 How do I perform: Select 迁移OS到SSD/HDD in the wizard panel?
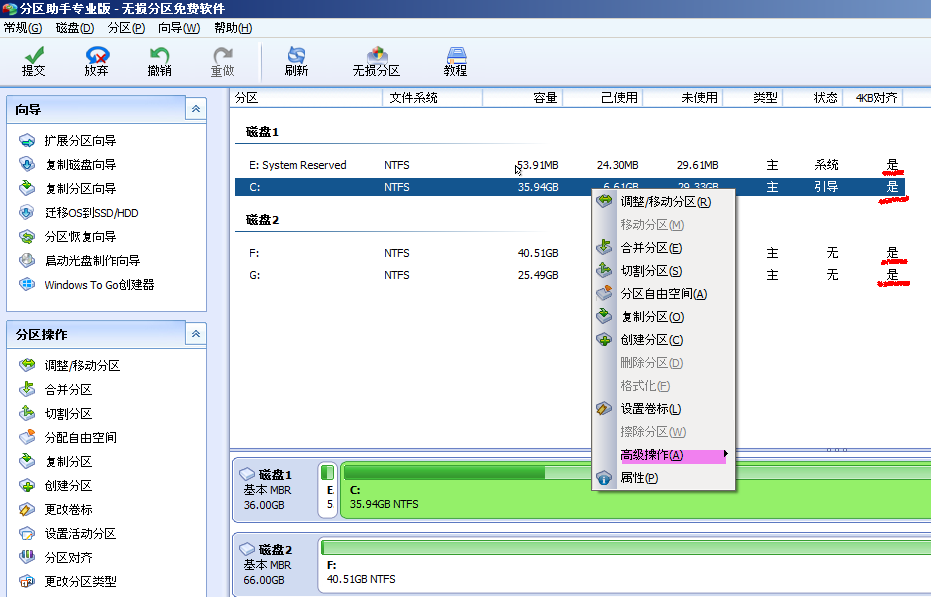point(92,213)
